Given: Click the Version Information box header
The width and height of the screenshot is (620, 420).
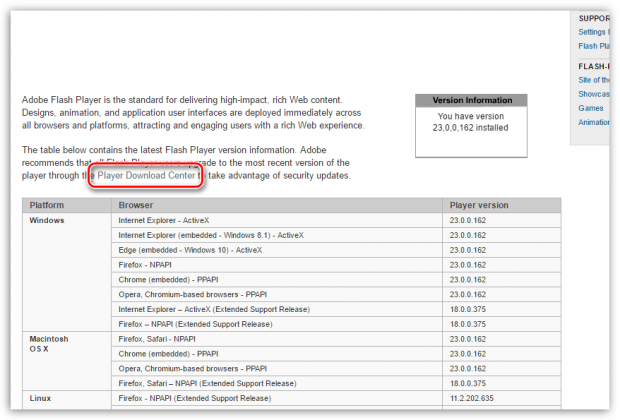Looking at the screenshot, I should click(471, 100).
